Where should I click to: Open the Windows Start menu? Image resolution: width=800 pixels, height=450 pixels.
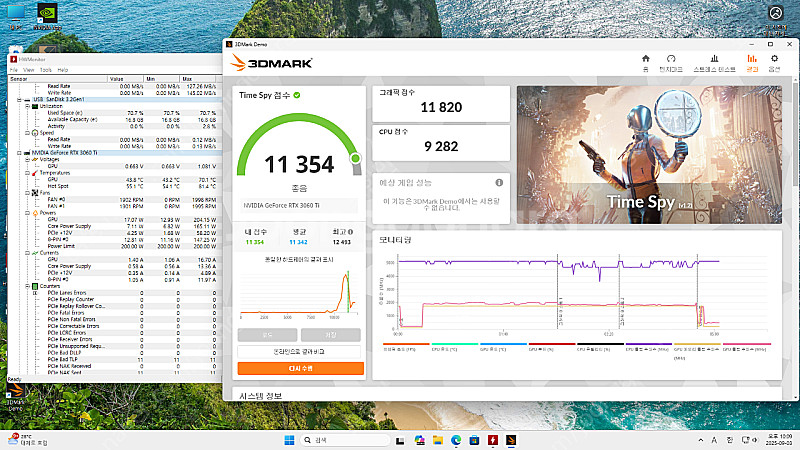[289, 440]
